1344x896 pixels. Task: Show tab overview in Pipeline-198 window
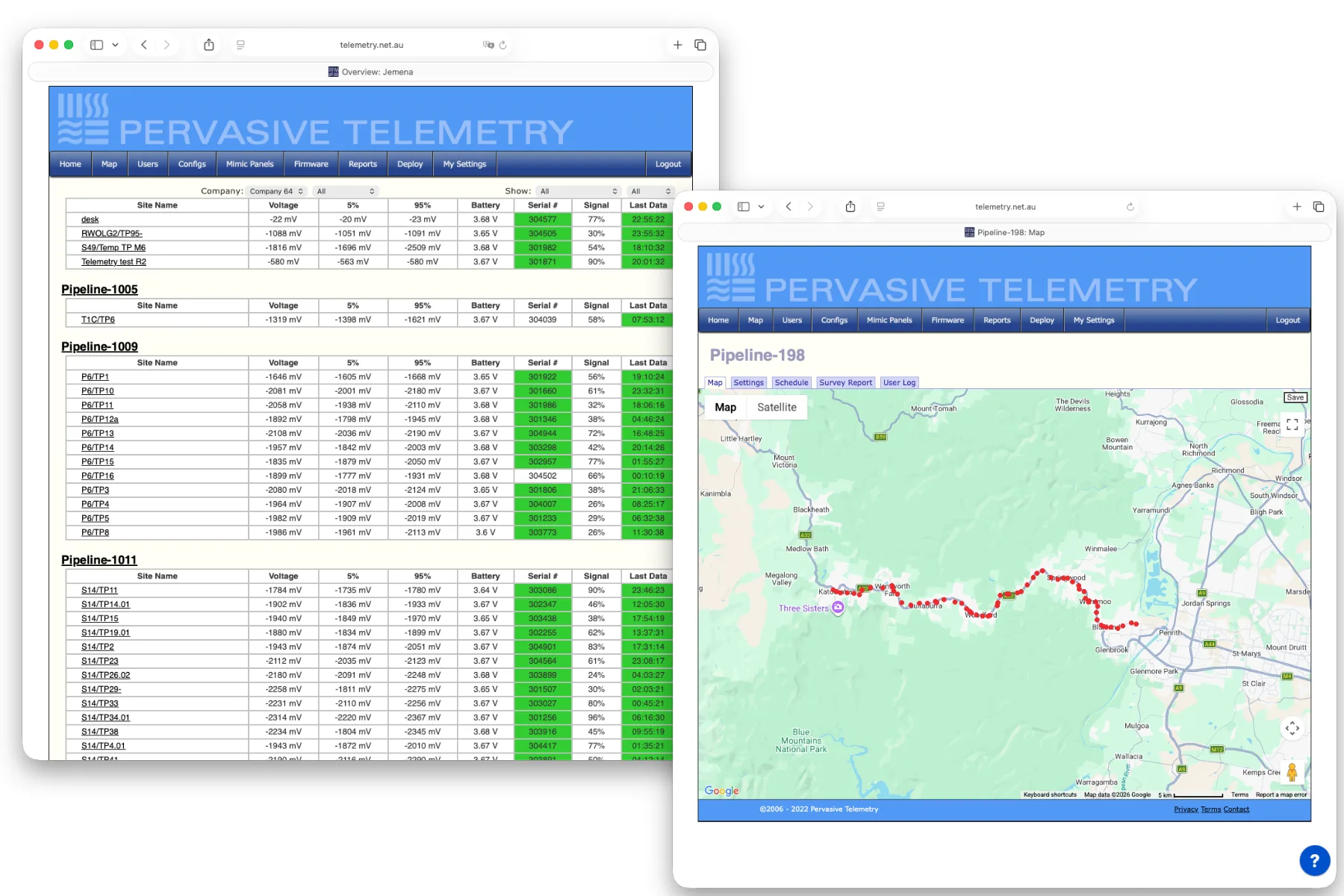[x=1319, y=207]
